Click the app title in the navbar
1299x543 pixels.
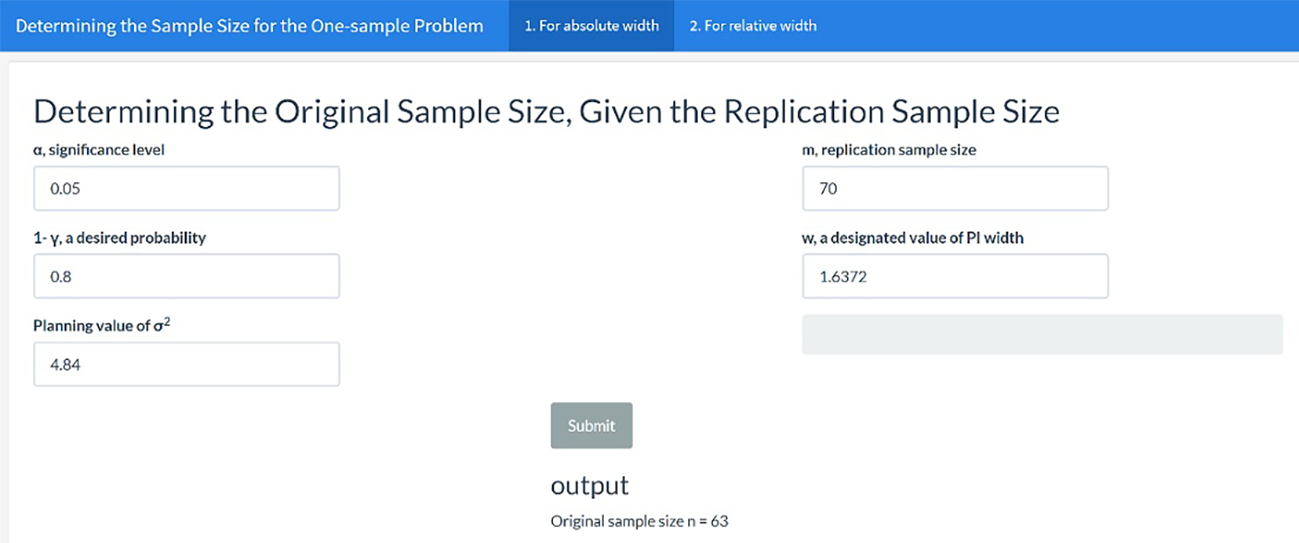pyautogui.click(x=249, y=26)
